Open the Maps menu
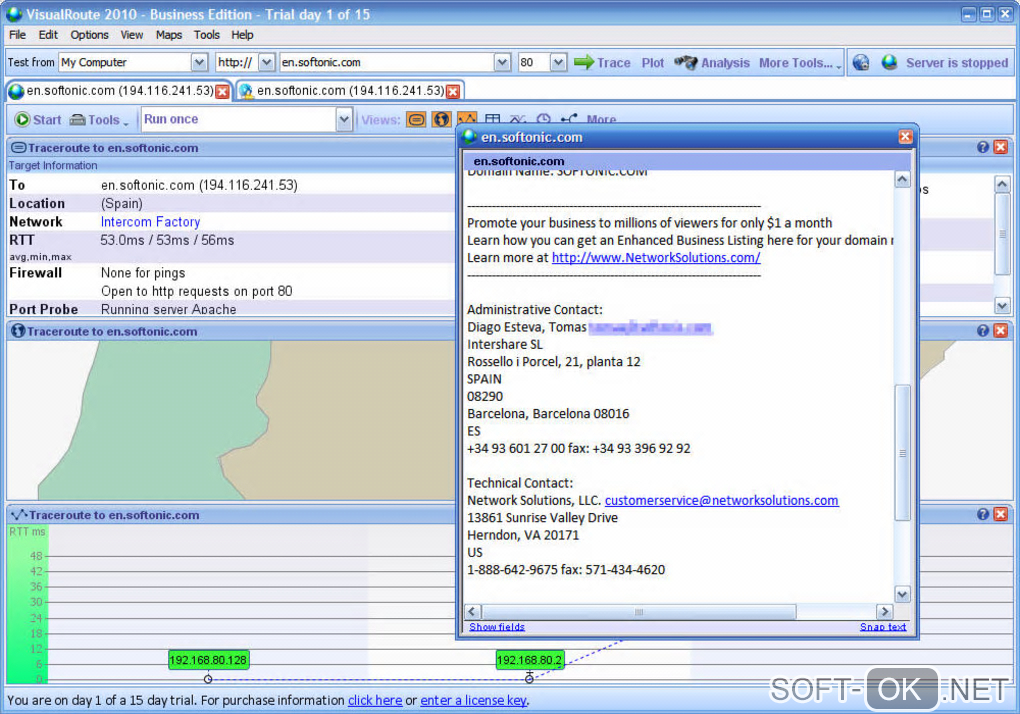Screen dimensions: 1020x714 coord(168,35)
